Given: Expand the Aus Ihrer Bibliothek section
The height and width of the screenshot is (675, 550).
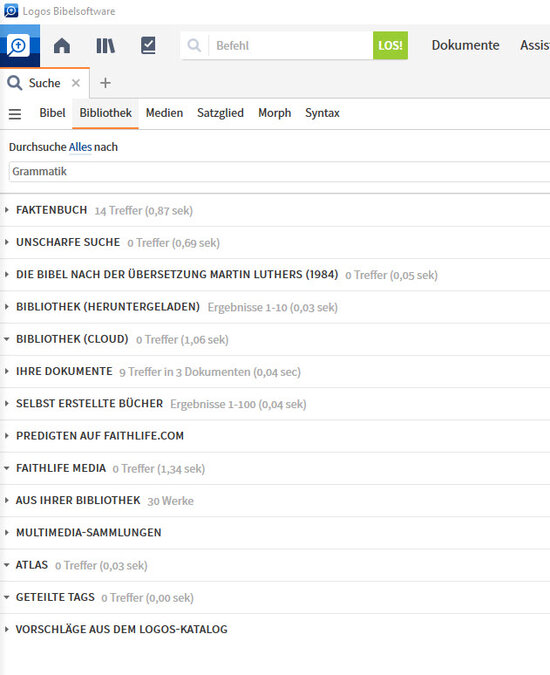Looking at the screenshot, I should point(6,501).
